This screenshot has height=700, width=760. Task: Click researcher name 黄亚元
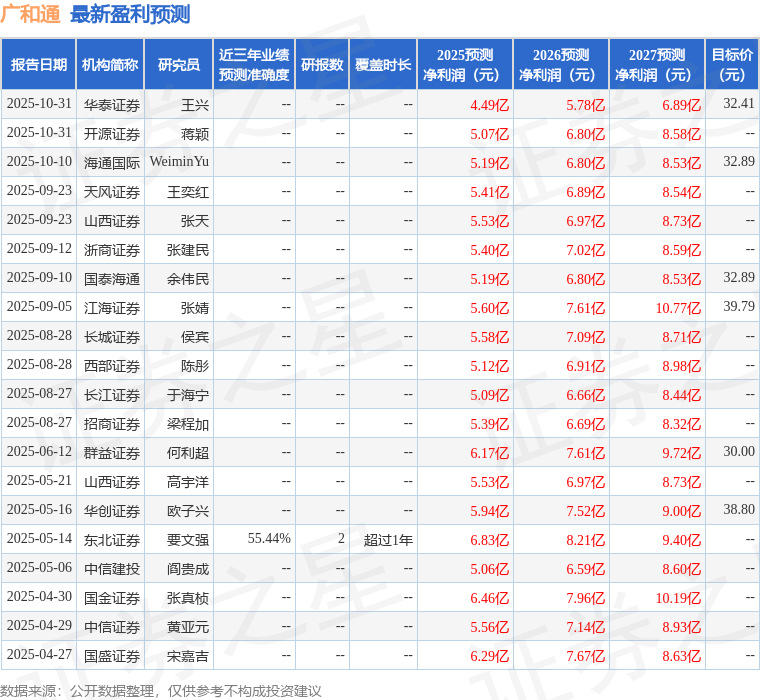(x=188, y=627)
